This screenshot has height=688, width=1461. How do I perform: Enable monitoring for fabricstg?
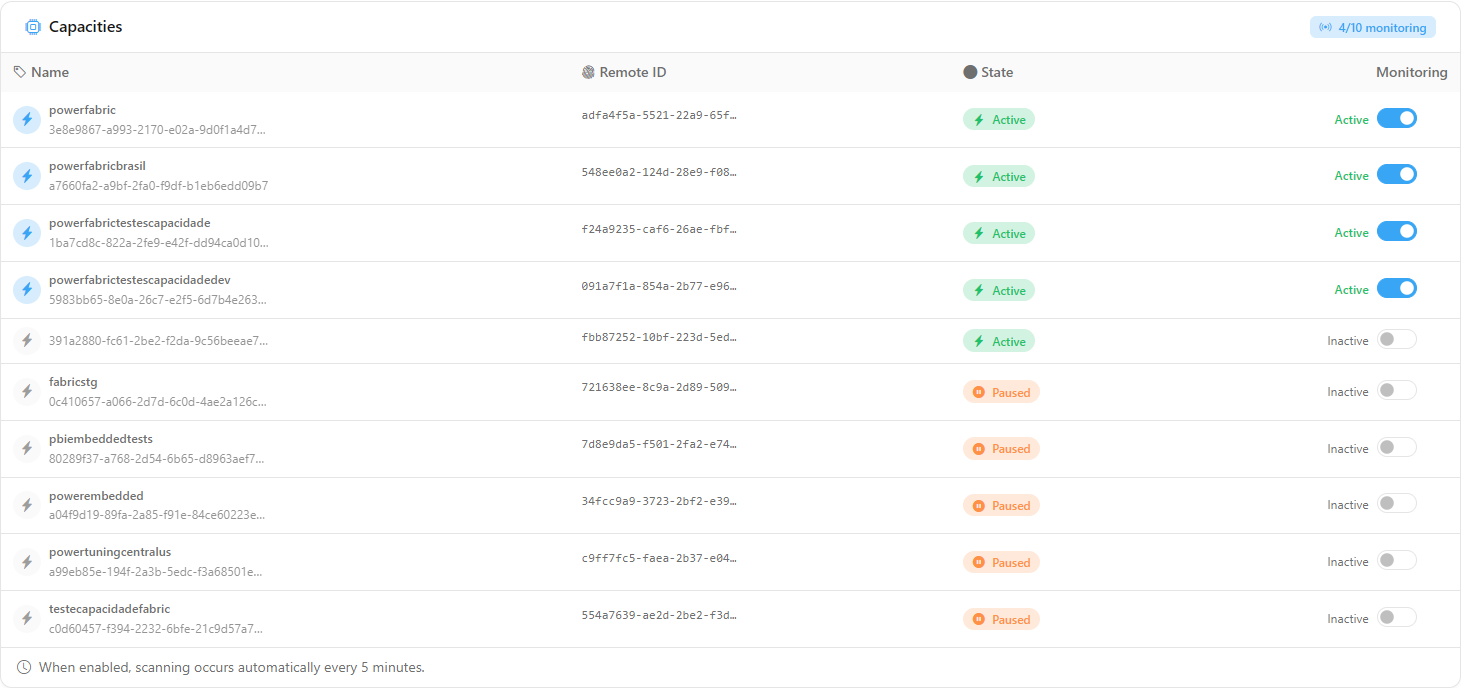coord(1397,390)
